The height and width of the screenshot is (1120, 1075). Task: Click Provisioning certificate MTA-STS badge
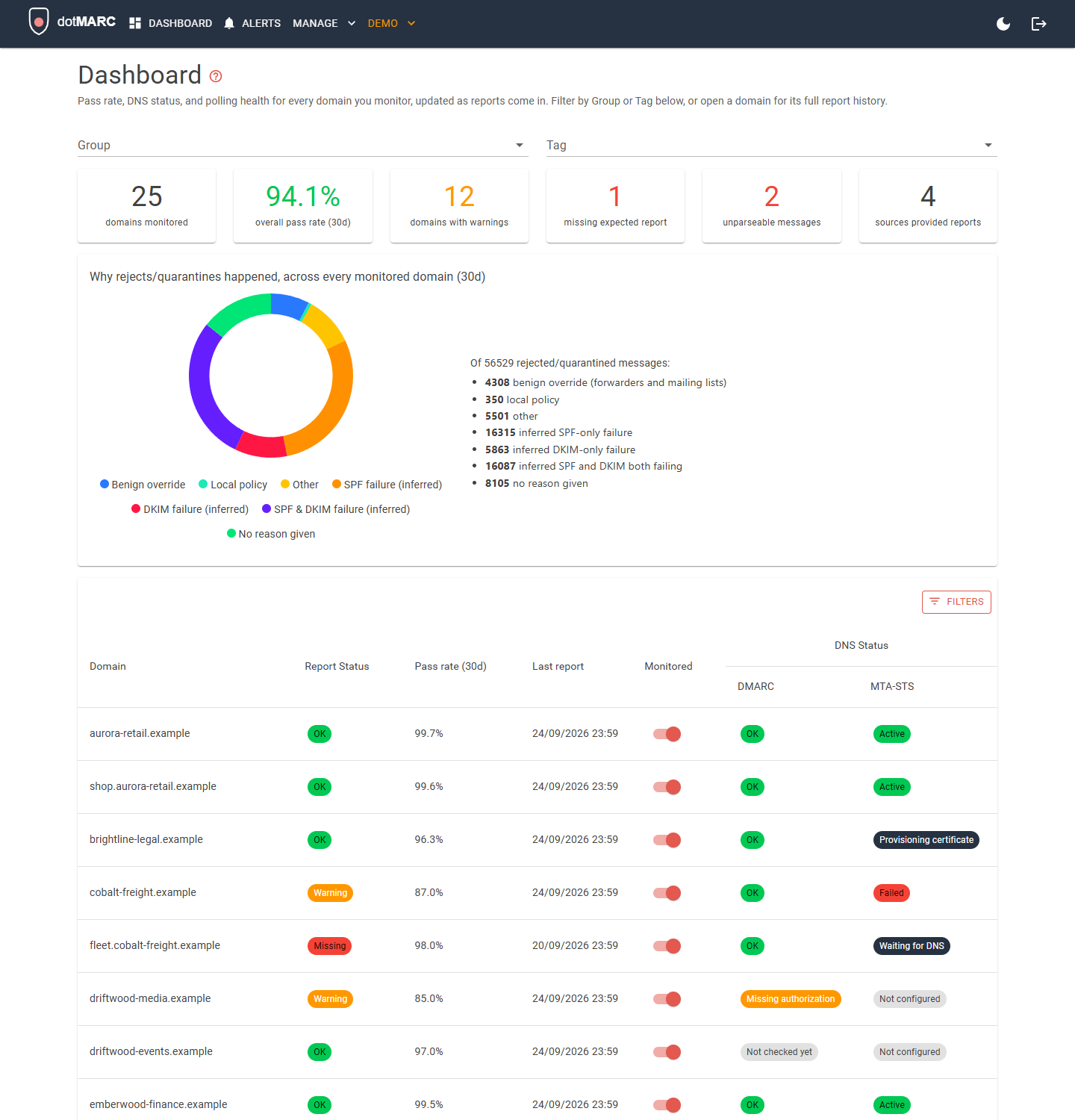tap(926, 840)
